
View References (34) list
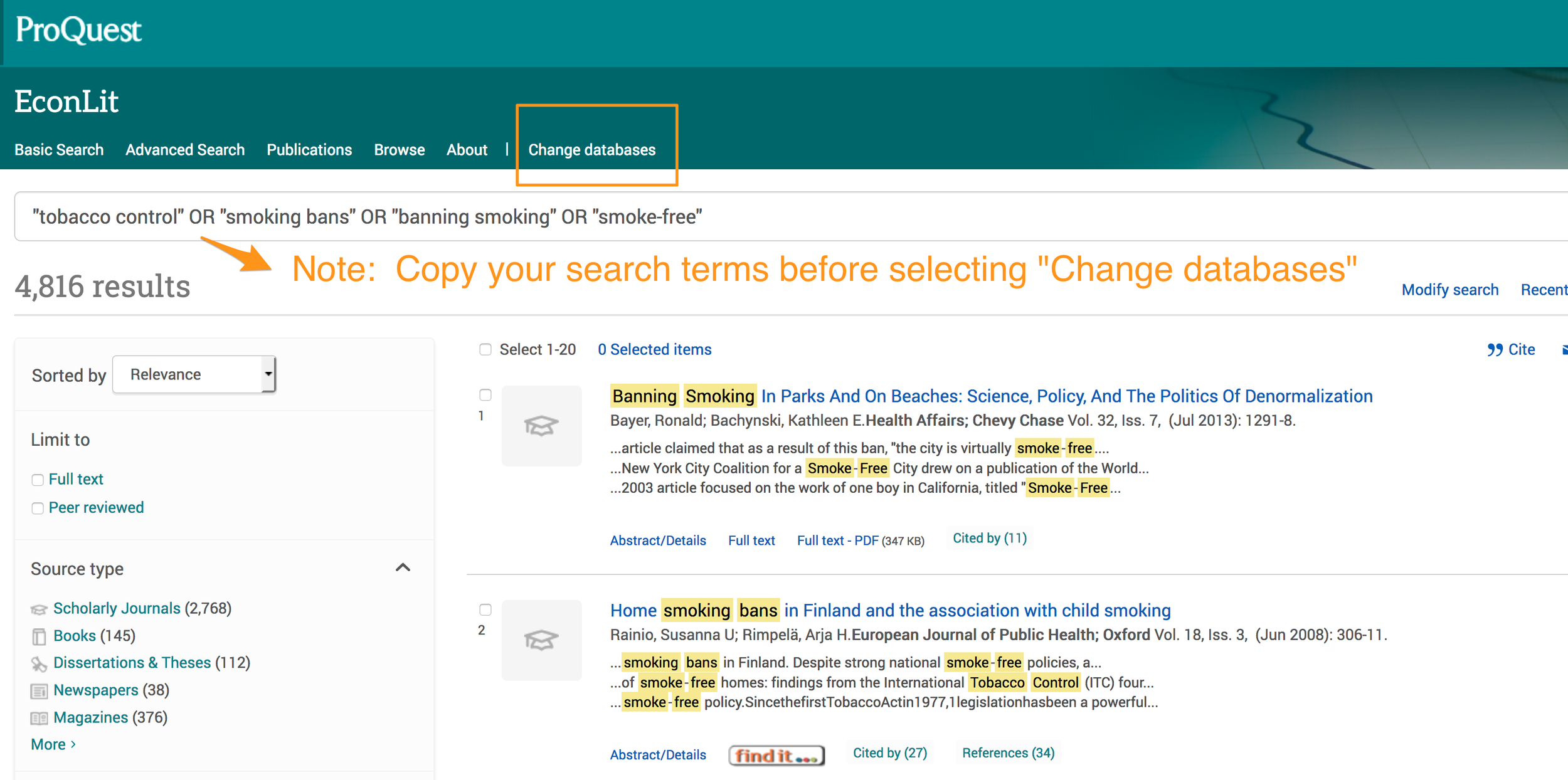1009,752
